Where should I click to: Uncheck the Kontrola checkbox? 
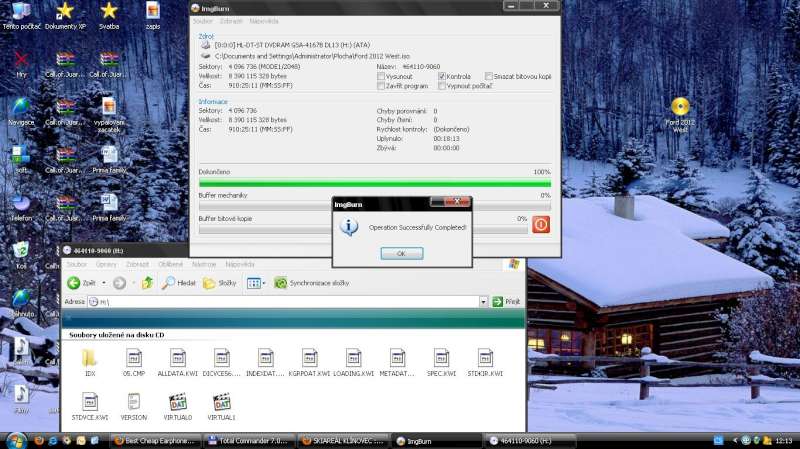[442, 76]
